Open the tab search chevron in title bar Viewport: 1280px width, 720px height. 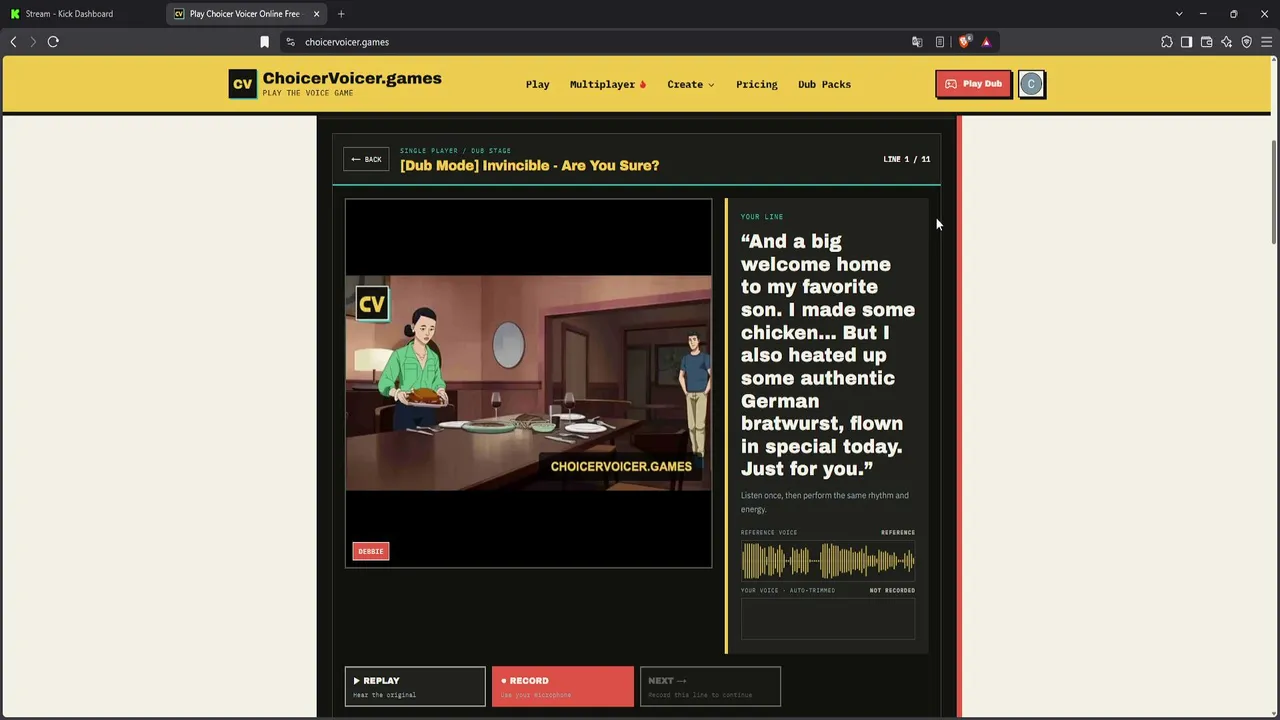pos(1179,14)
